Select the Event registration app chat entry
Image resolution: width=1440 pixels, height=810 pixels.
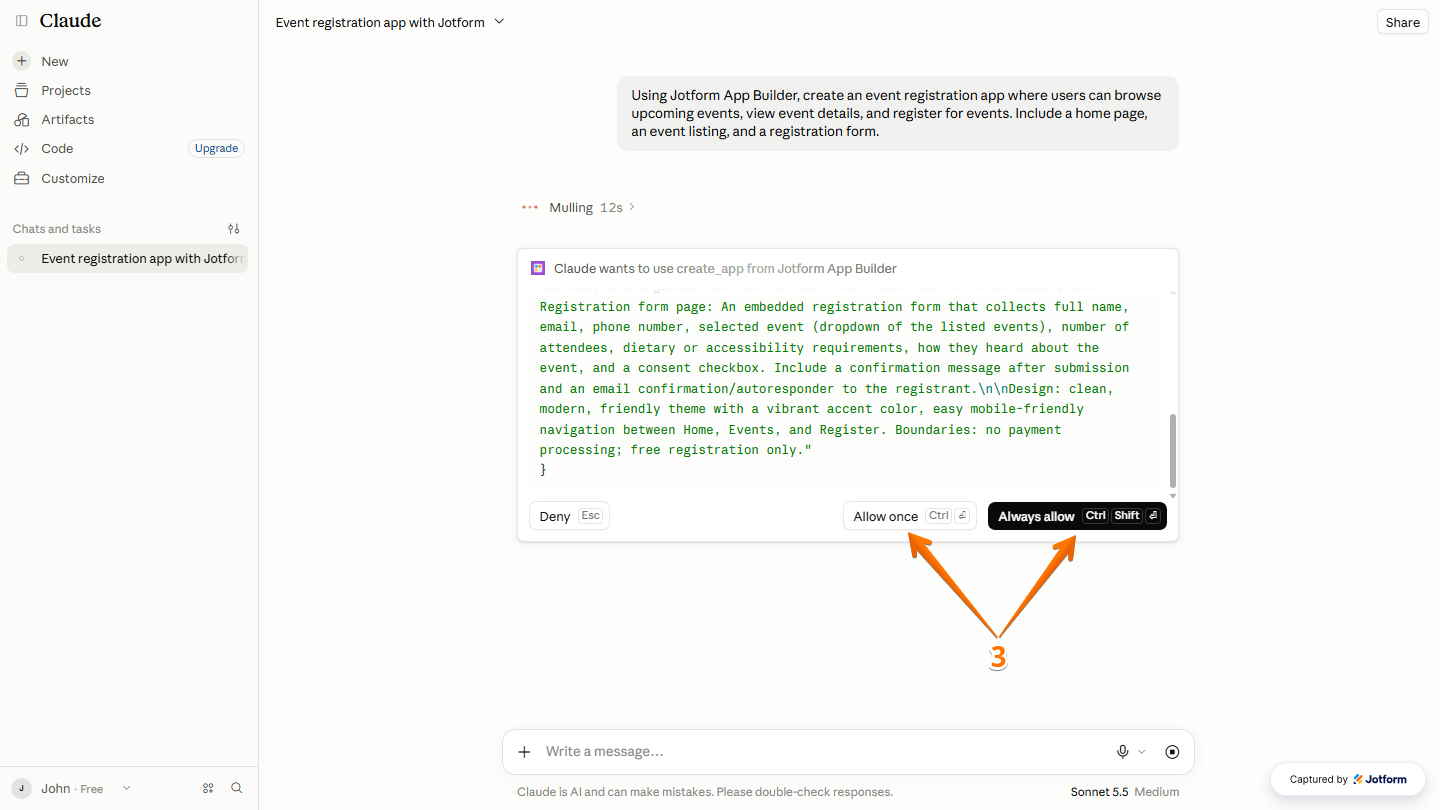click(127, 258)
